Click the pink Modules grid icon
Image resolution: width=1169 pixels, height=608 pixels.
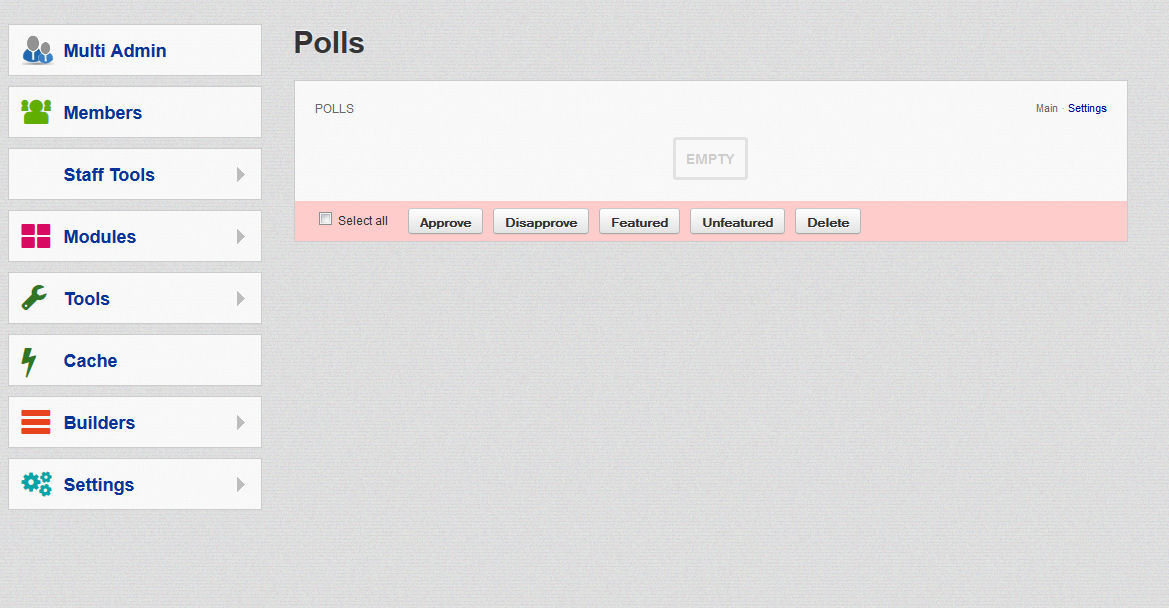point(36,236)
